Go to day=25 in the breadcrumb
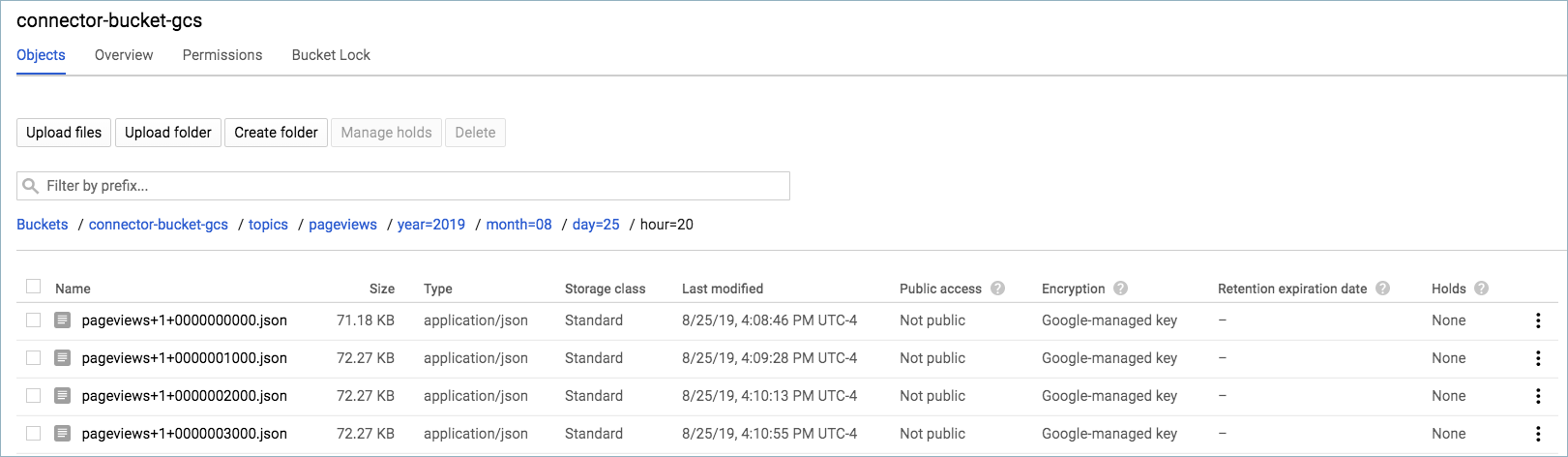1568x457 pixels. click(x=596, y=225)
